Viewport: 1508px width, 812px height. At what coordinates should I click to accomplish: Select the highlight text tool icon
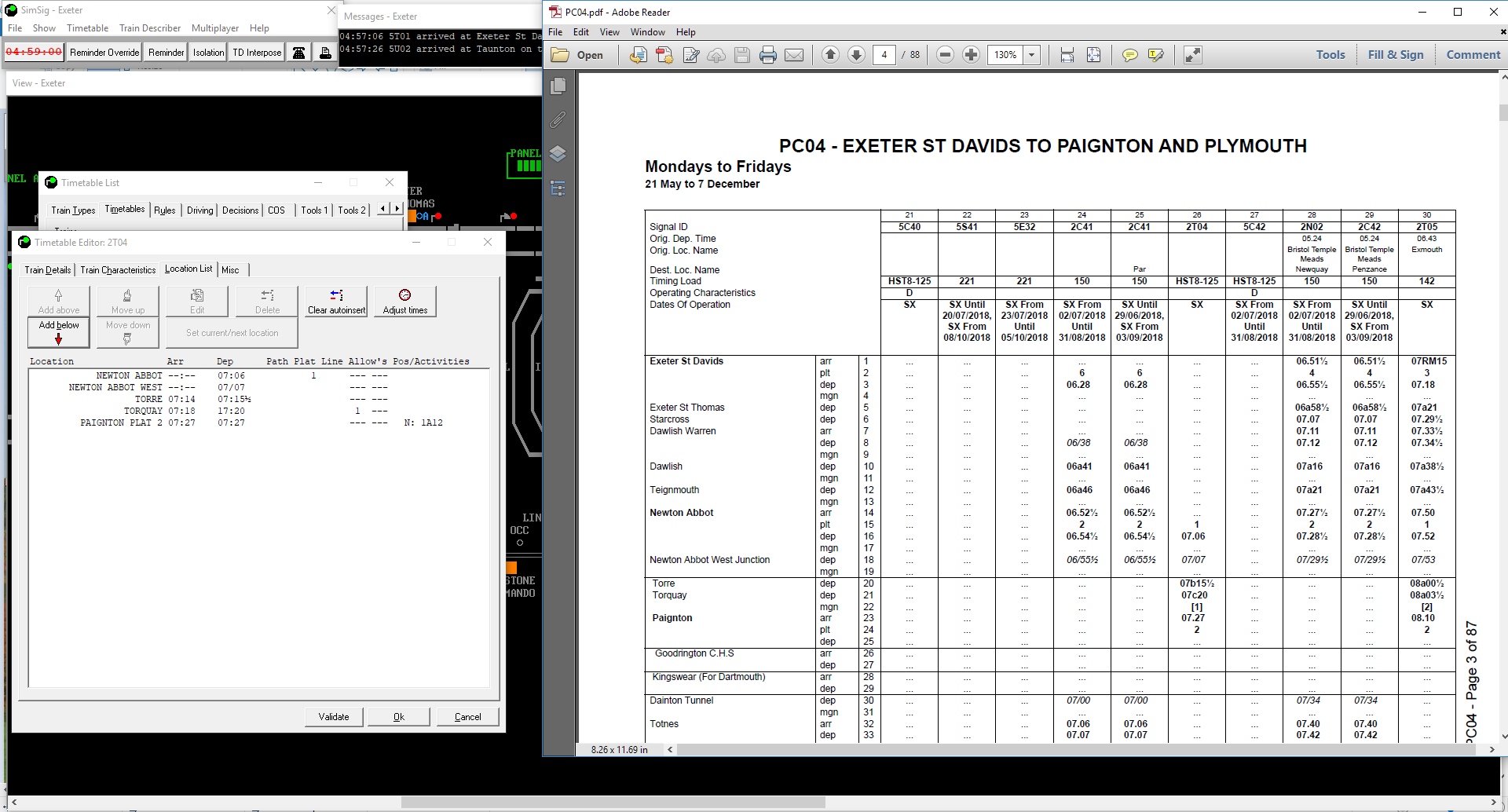(1156, 55)
